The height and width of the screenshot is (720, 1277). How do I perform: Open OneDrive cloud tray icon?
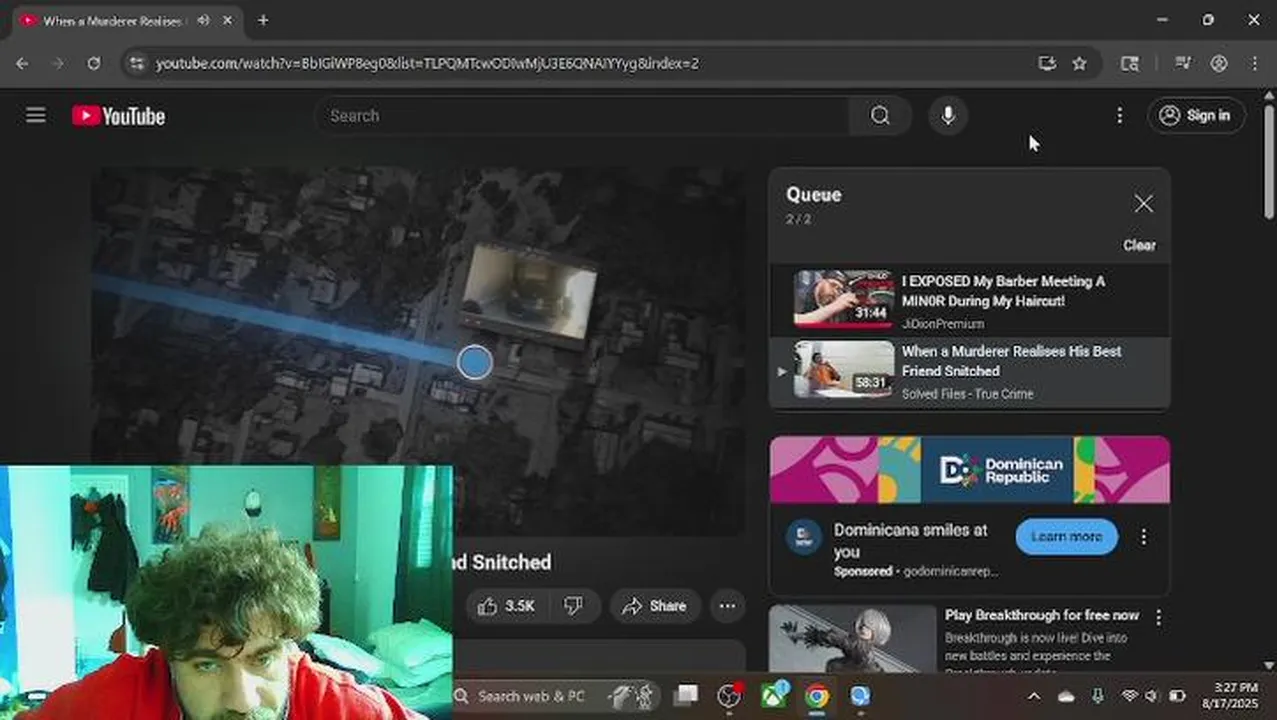(x=1065, y=696)
